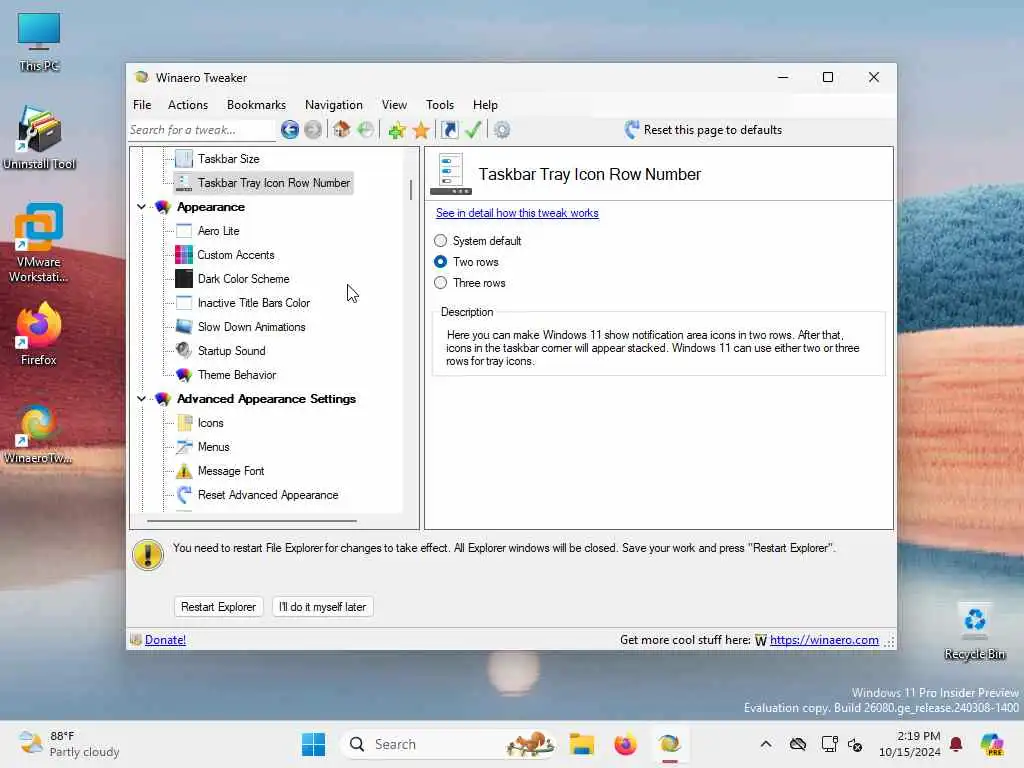Viewport: 1024px width, 768px height.
Task: Click Winaero Tweaker taskbar icon
Action: [669, 744]
